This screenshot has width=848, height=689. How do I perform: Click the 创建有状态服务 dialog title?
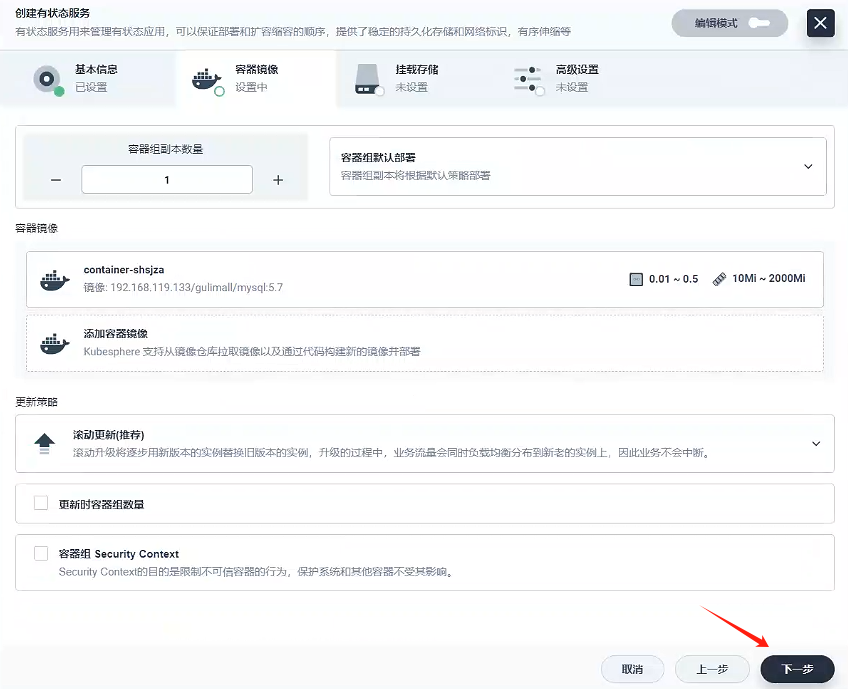click(x=52, y=13)
